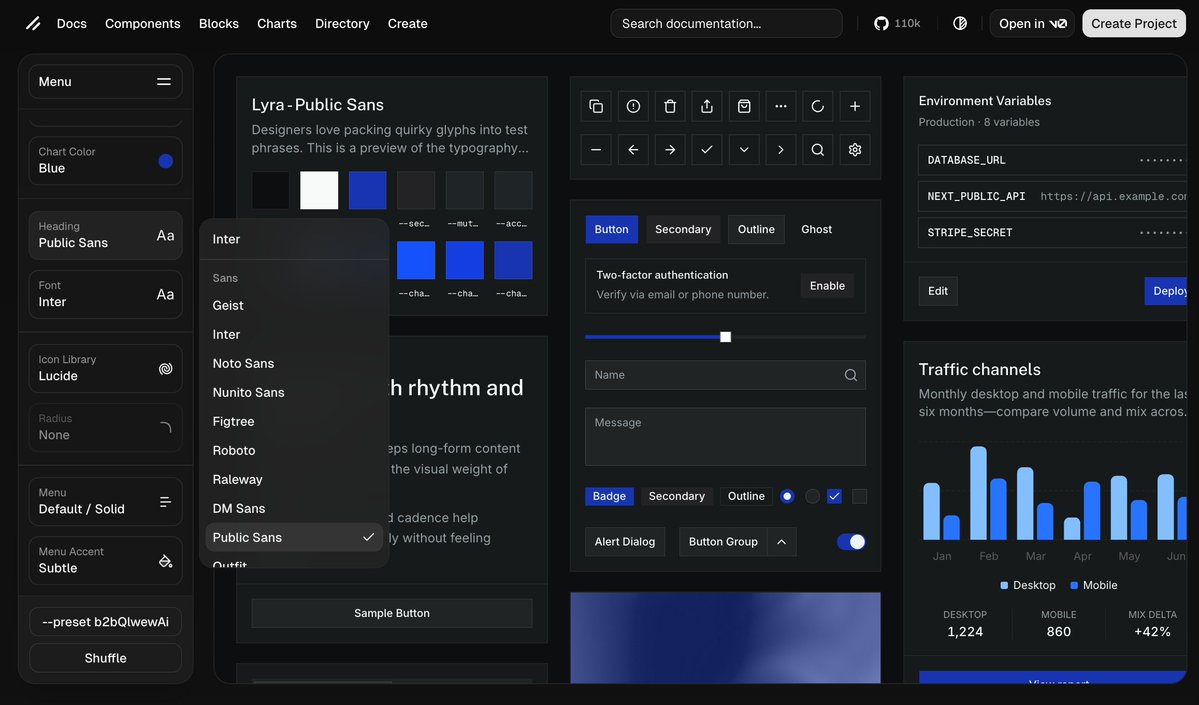Check the empty checkbox beside badges
The height and width of the screenshot is (705, 1199).
click(859, 496)
